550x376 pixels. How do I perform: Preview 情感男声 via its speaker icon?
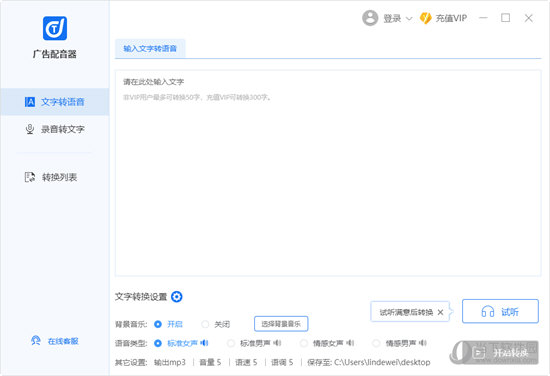[x=423, y=343]
